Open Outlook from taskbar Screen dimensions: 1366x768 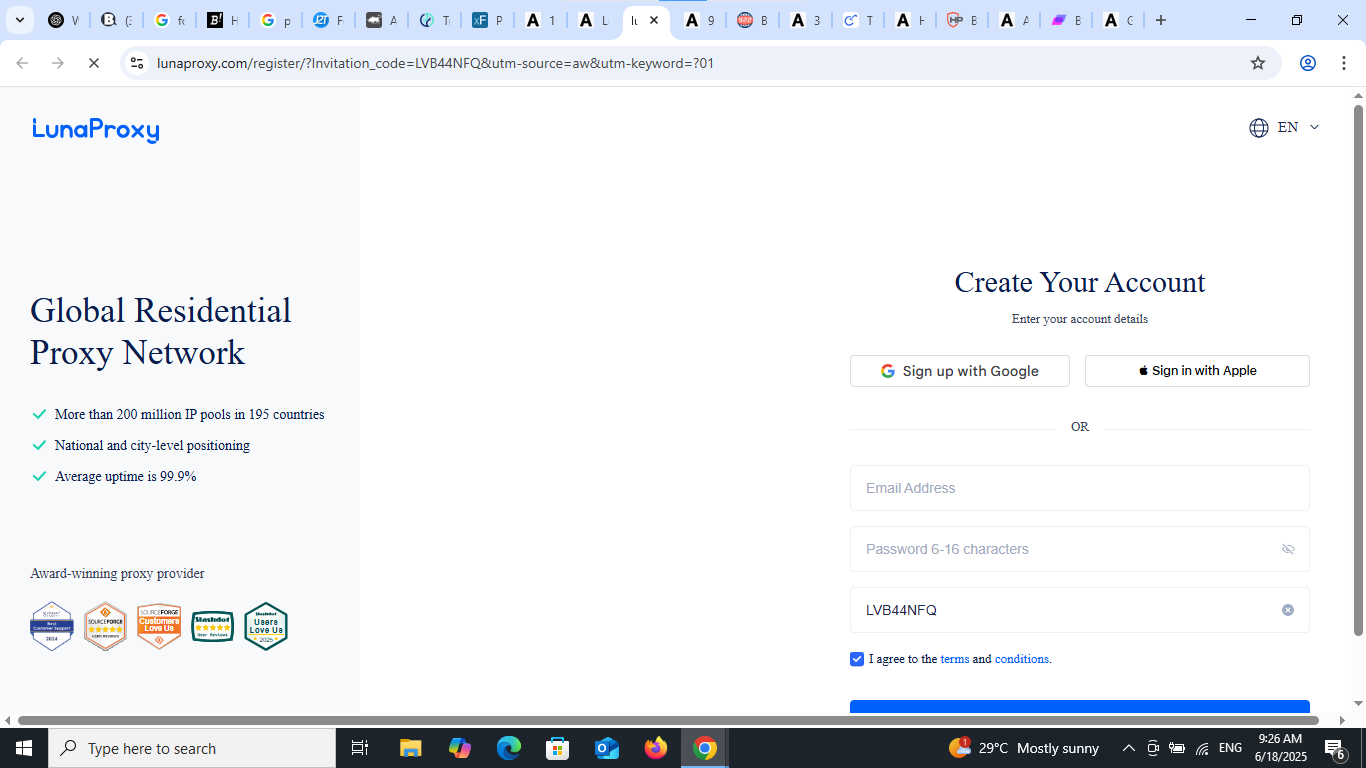click(607, 748)
